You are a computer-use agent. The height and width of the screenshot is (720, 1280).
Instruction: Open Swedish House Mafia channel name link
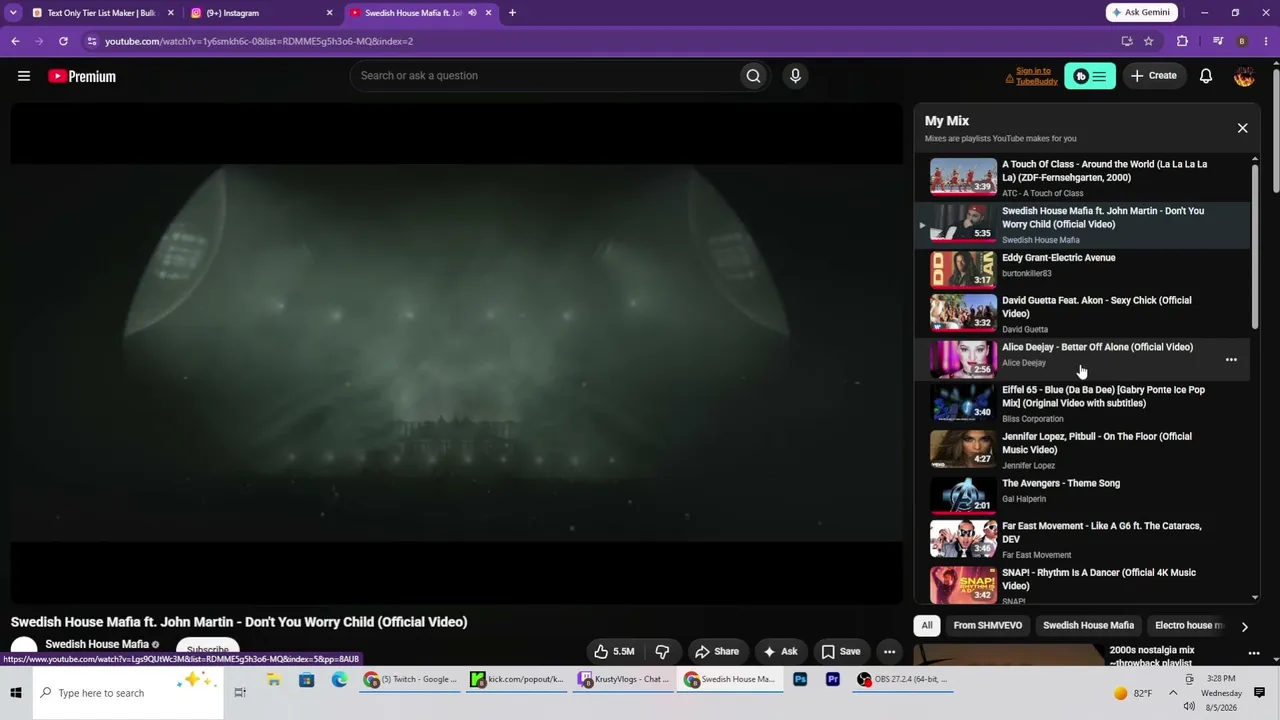click(97, 644)
